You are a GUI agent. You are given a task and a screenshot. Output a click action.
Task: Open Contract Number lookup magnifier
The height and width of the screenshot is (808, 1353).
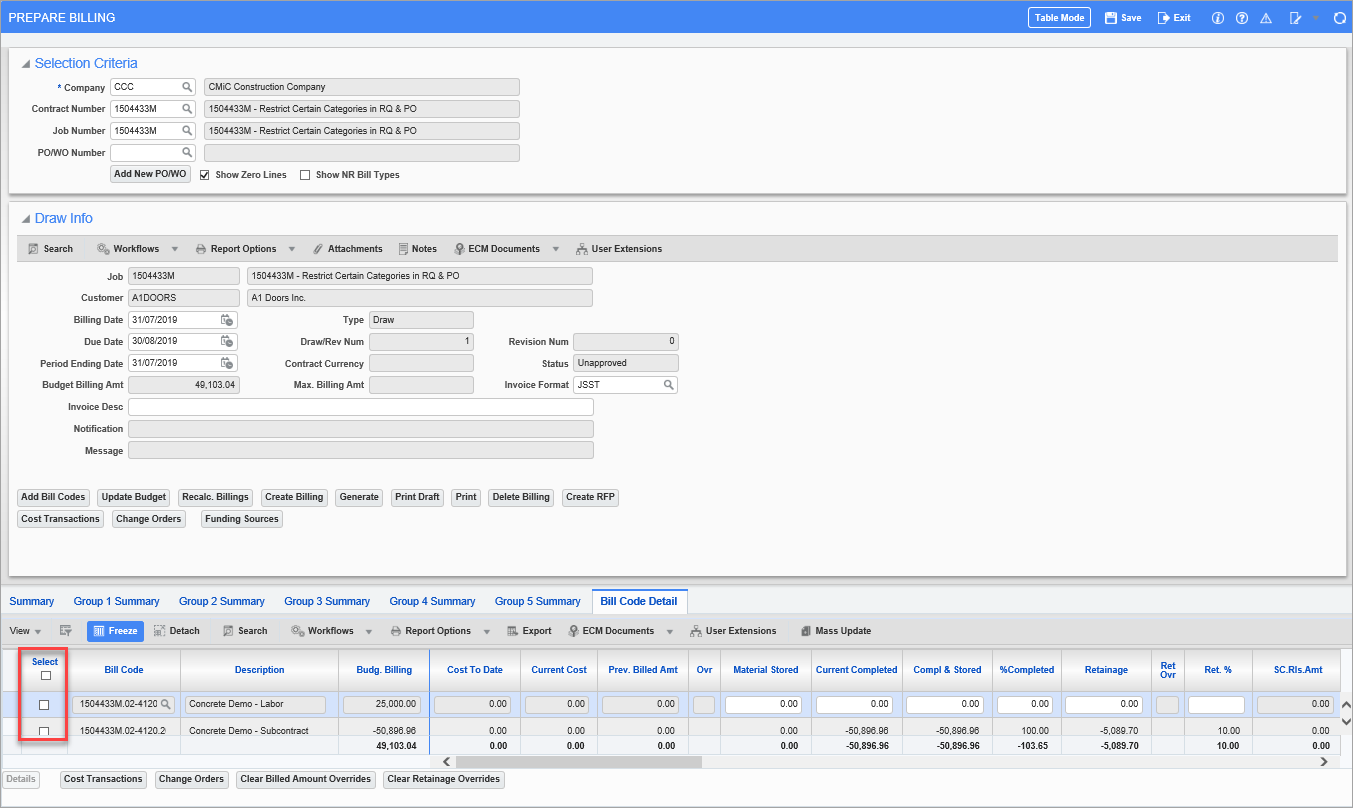click(x=187, y=109)
